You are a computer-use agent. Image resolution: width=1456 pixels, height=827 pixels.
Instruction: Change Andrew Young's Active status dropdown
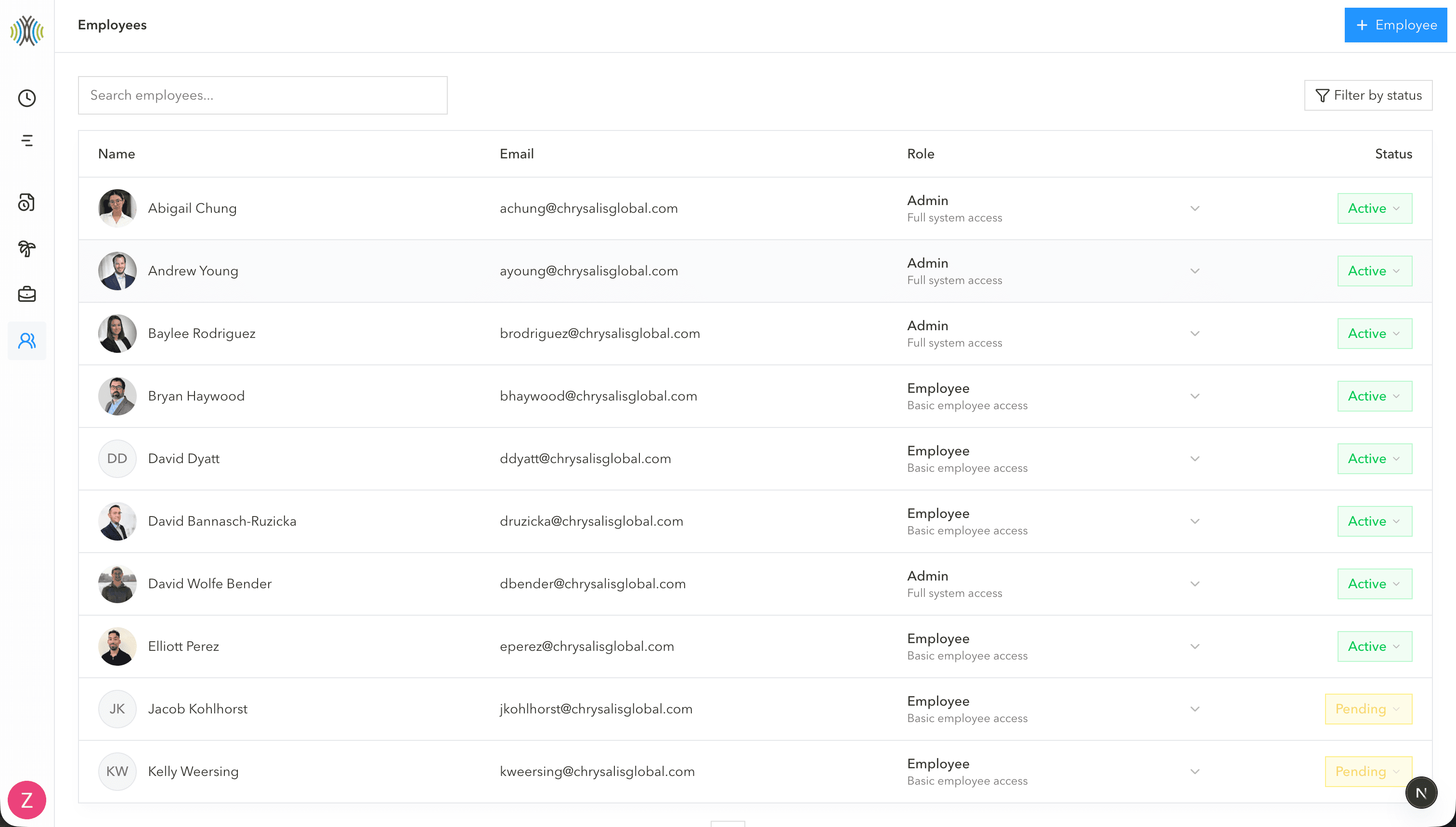tap(1374, 271)
